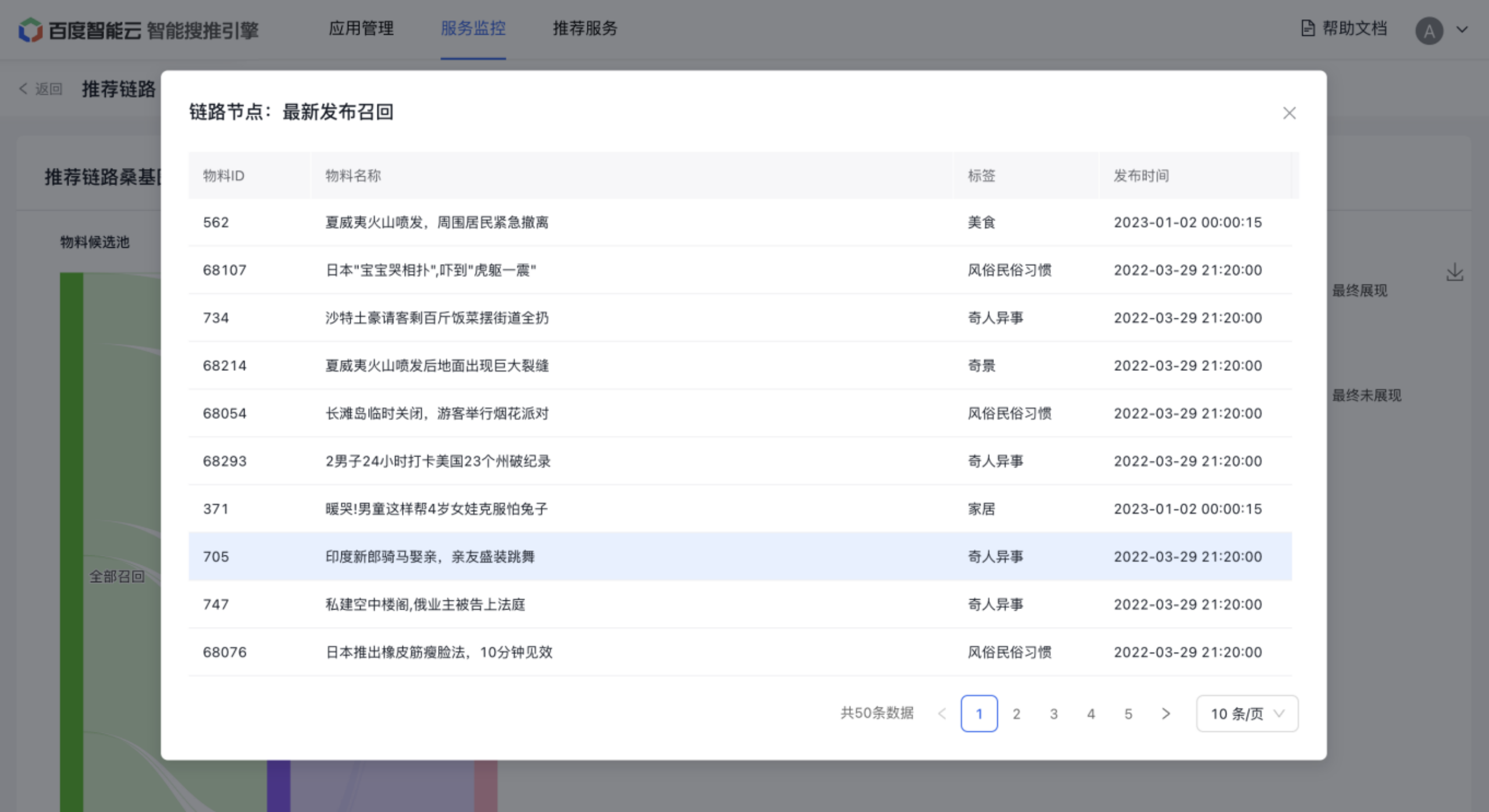This screenshot has height=812, width=1489.
Task: Click title 日本"宝宝哭相扑",吓到"虎躯一震"
Action: (x=430, y=270)
